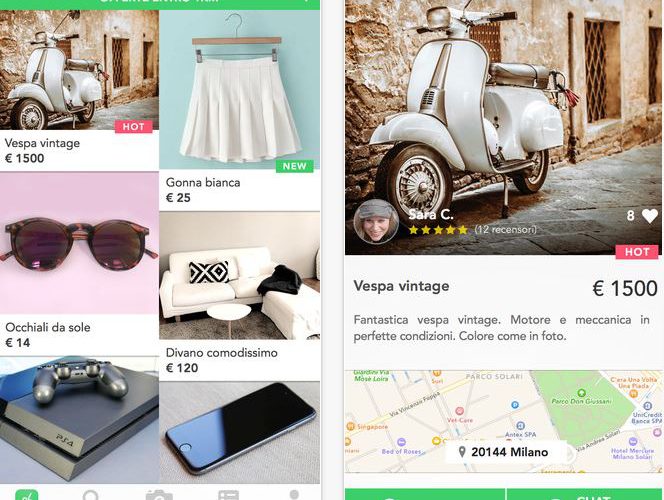Screen dimensions: 664x500
Task: Click the green CHAT button
Action: (x=585, y=494)
